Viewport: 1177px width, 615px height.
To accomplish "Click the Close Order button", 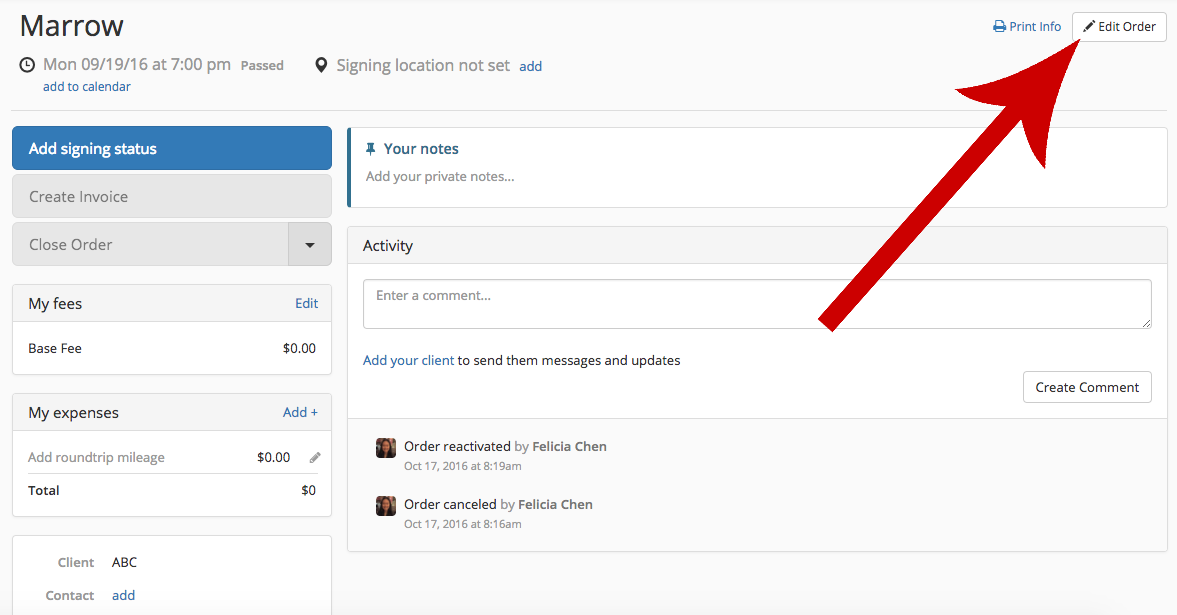I will pyautogui.click(x=151, y=244).
